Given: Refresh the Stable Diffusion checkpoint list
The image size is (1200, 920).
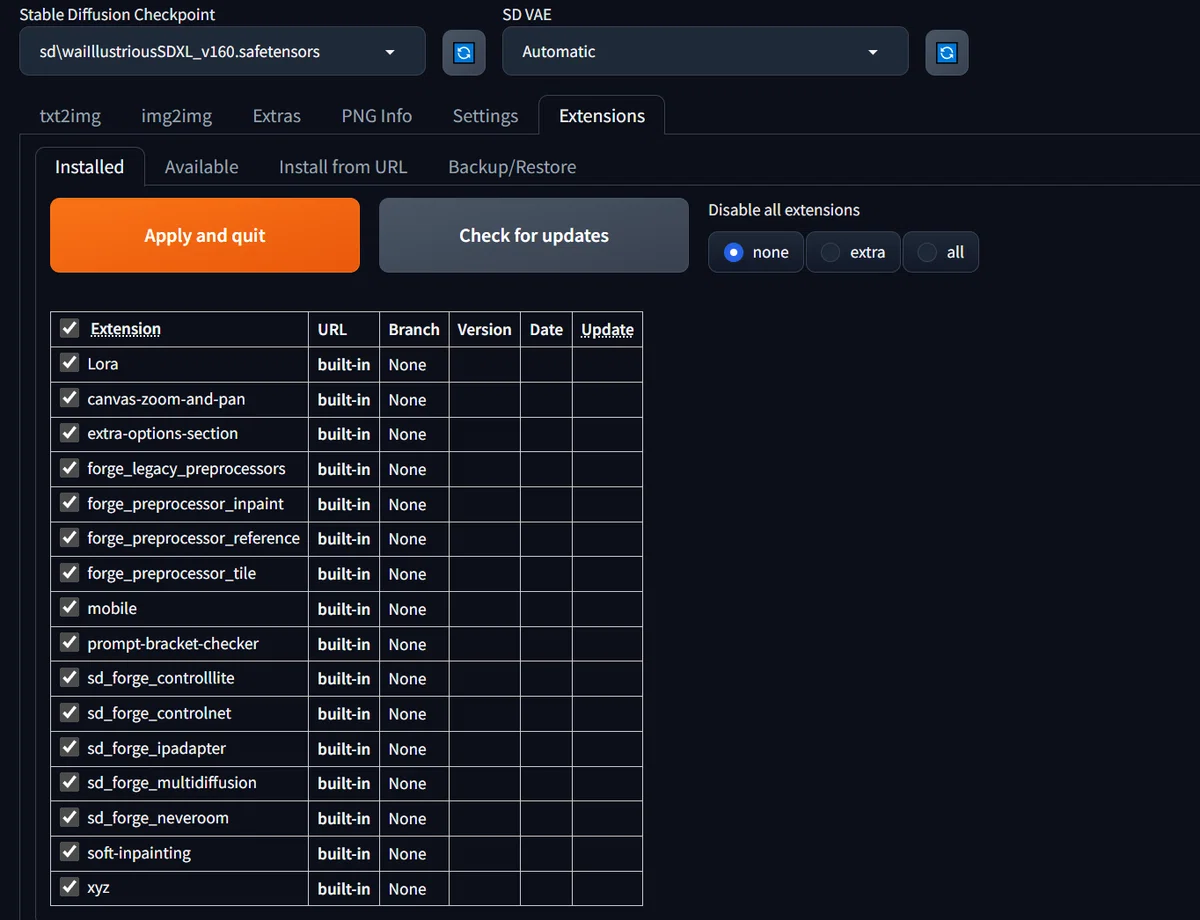Looking at the screenshot, I should pyautogui.click(x=464, y=52).
